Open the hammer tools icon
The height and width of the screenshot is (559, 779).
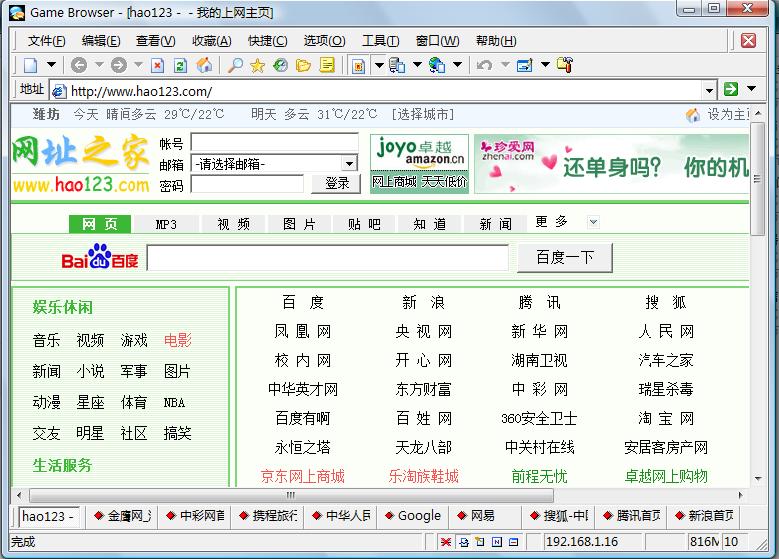pos(565,65)
